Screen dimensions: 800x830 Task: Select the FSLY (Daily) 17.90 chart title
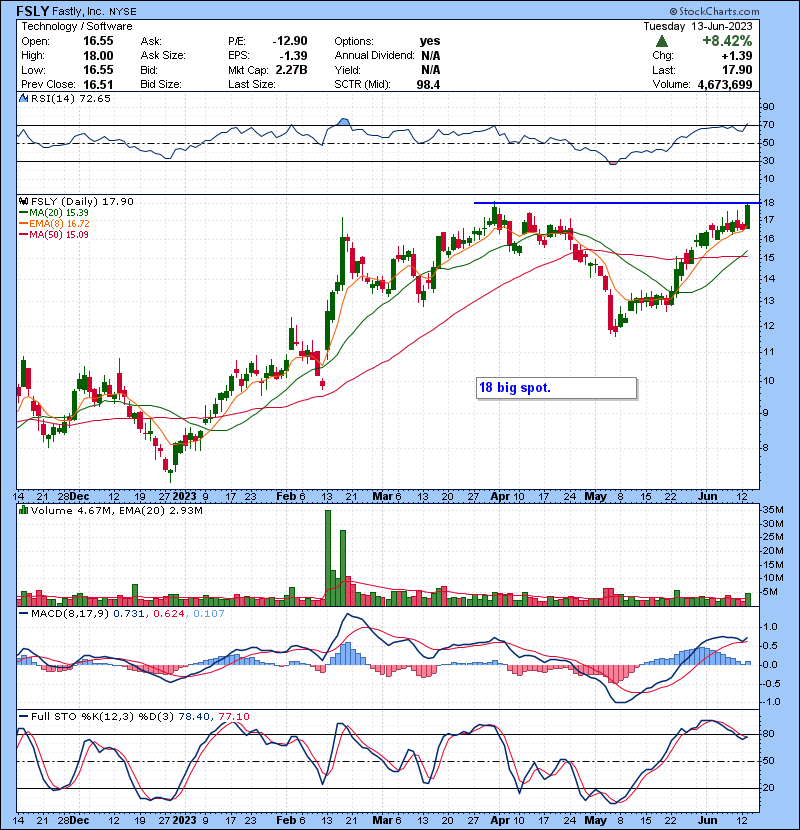(x=82, y=201)
